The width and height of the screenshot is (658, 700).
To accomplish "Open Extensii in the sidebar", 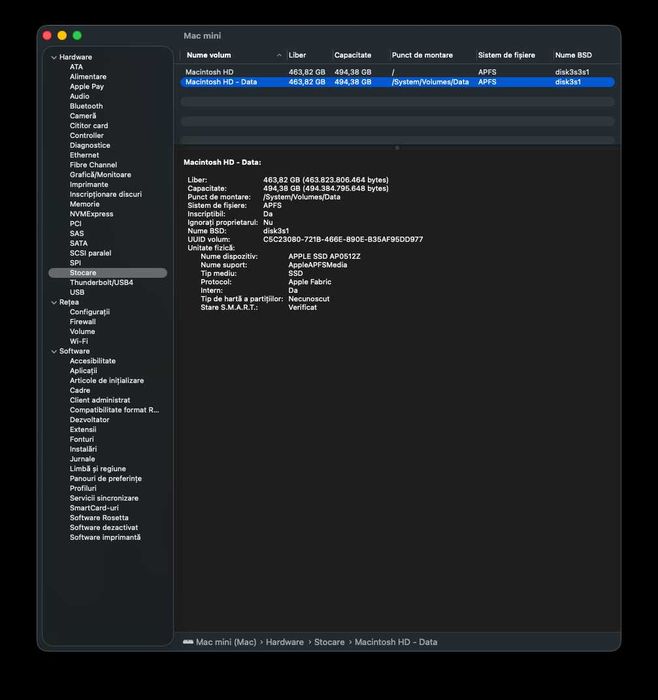I will tap(83, 430).
